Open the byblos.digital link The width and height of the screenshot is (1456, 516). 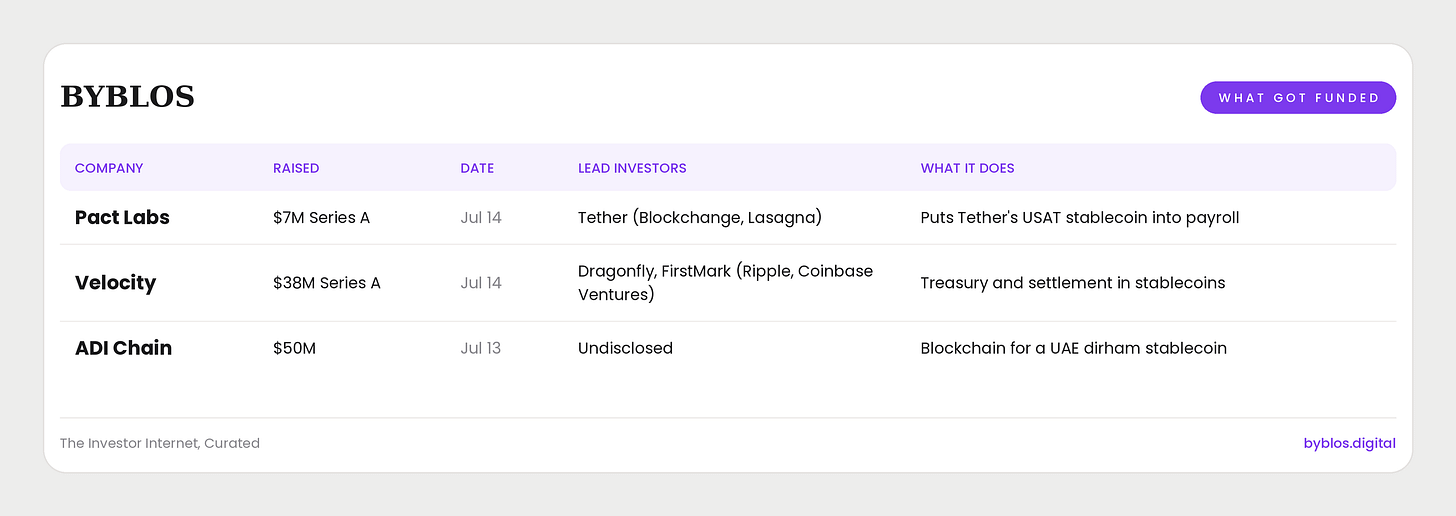1350,443
